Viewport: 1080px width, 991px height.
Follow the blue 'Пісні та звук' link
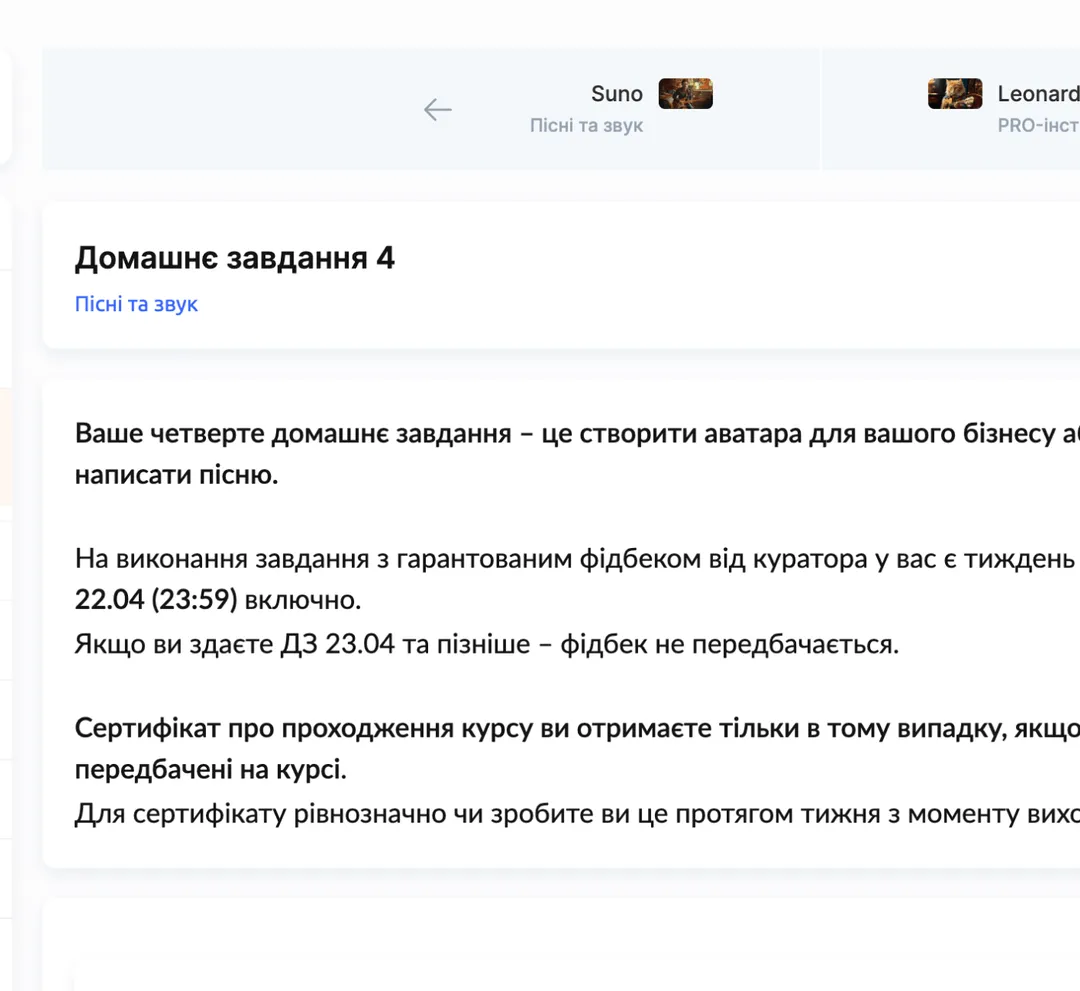tap(136, 304)
